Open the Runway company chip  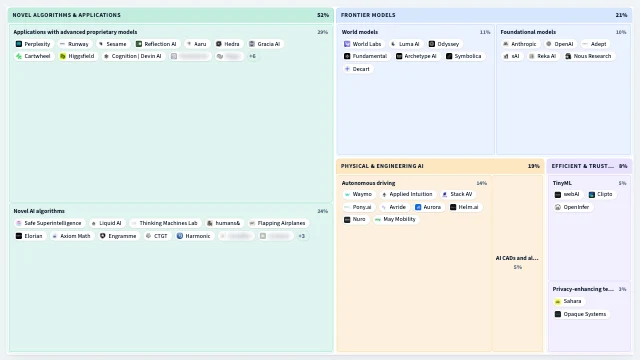point(74,44)
